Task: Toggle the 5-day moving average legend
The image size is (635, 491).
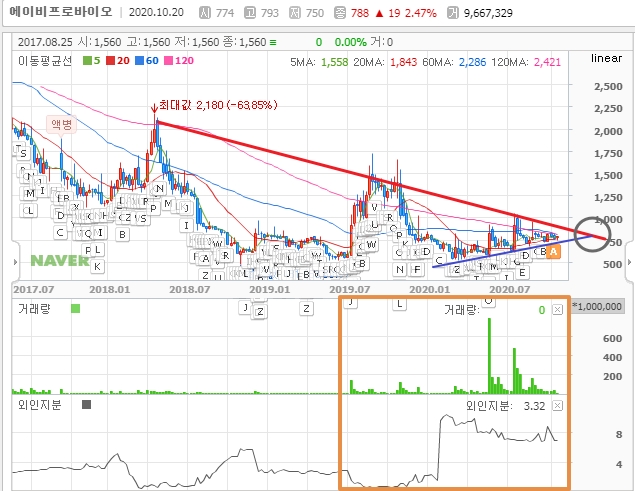Action: pyautogui.click(x=92, y=61)
